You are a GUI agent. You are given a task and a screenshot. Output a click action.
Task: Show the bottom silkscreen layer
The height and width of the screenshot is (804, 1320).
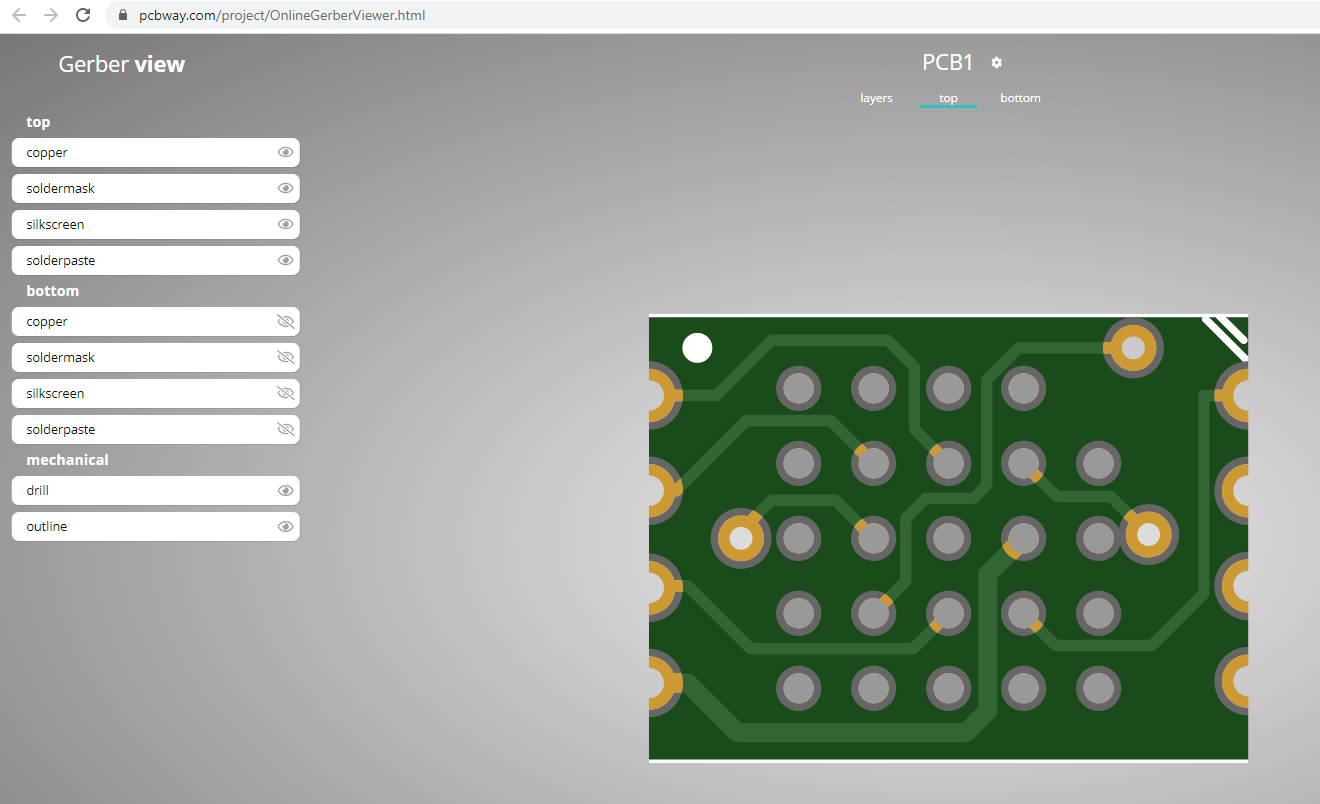pyautogui.click(x=285, y=394)
